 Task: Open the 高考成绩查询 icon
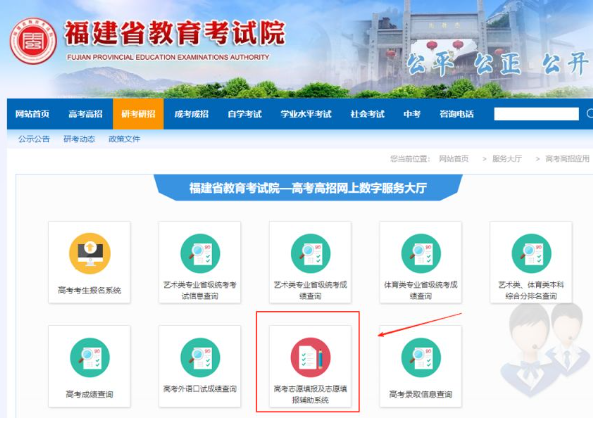[90, 357]
